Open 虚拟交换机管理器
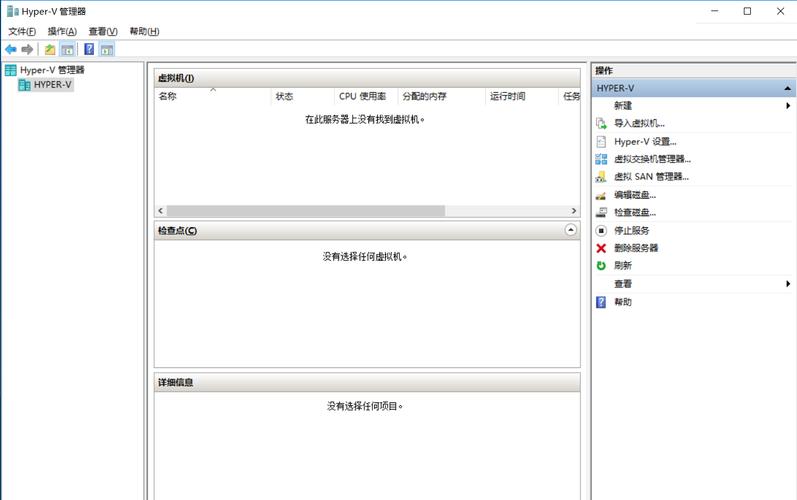The height and width of the screenshot is (500, 797). tap(652, 159)
